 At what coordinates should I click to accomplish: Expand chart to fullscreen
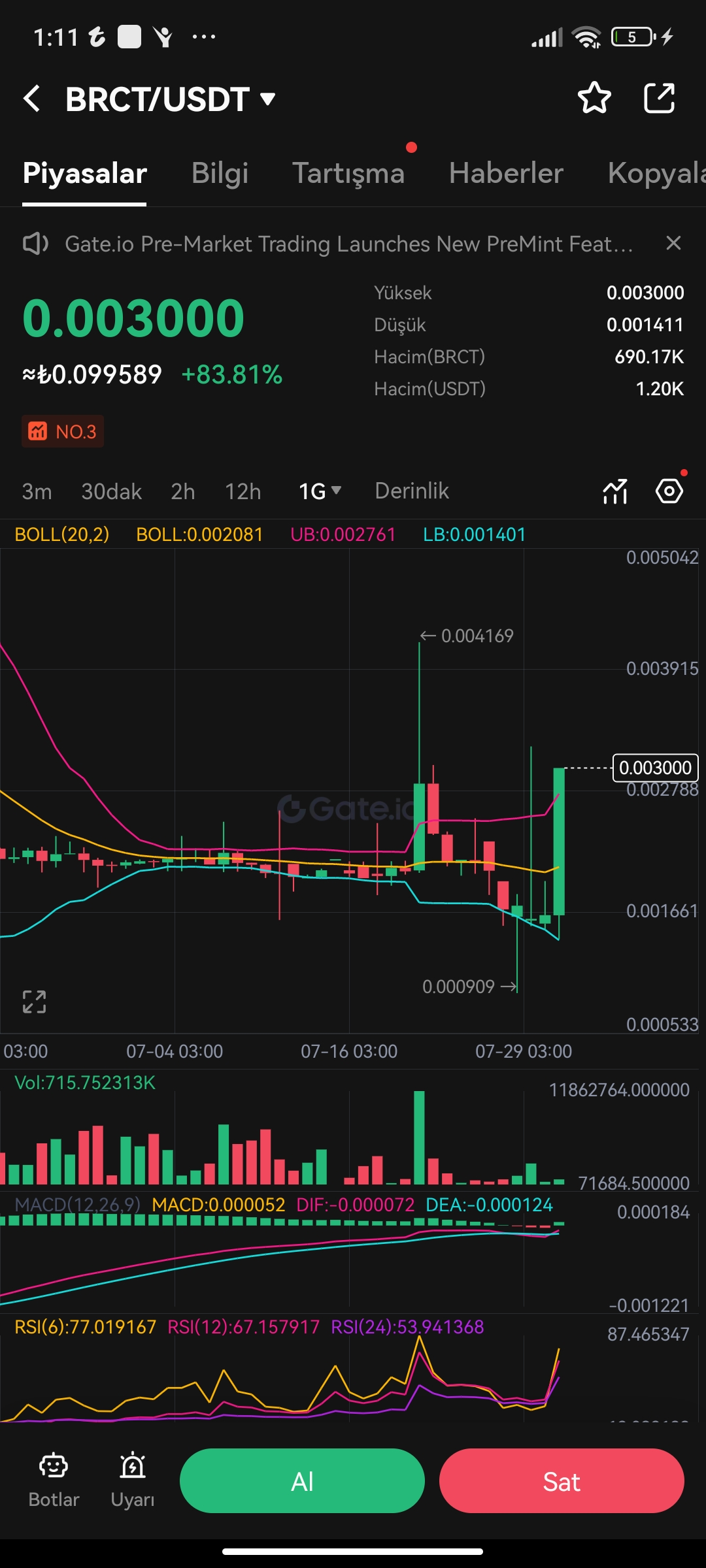pos(34,1002)
